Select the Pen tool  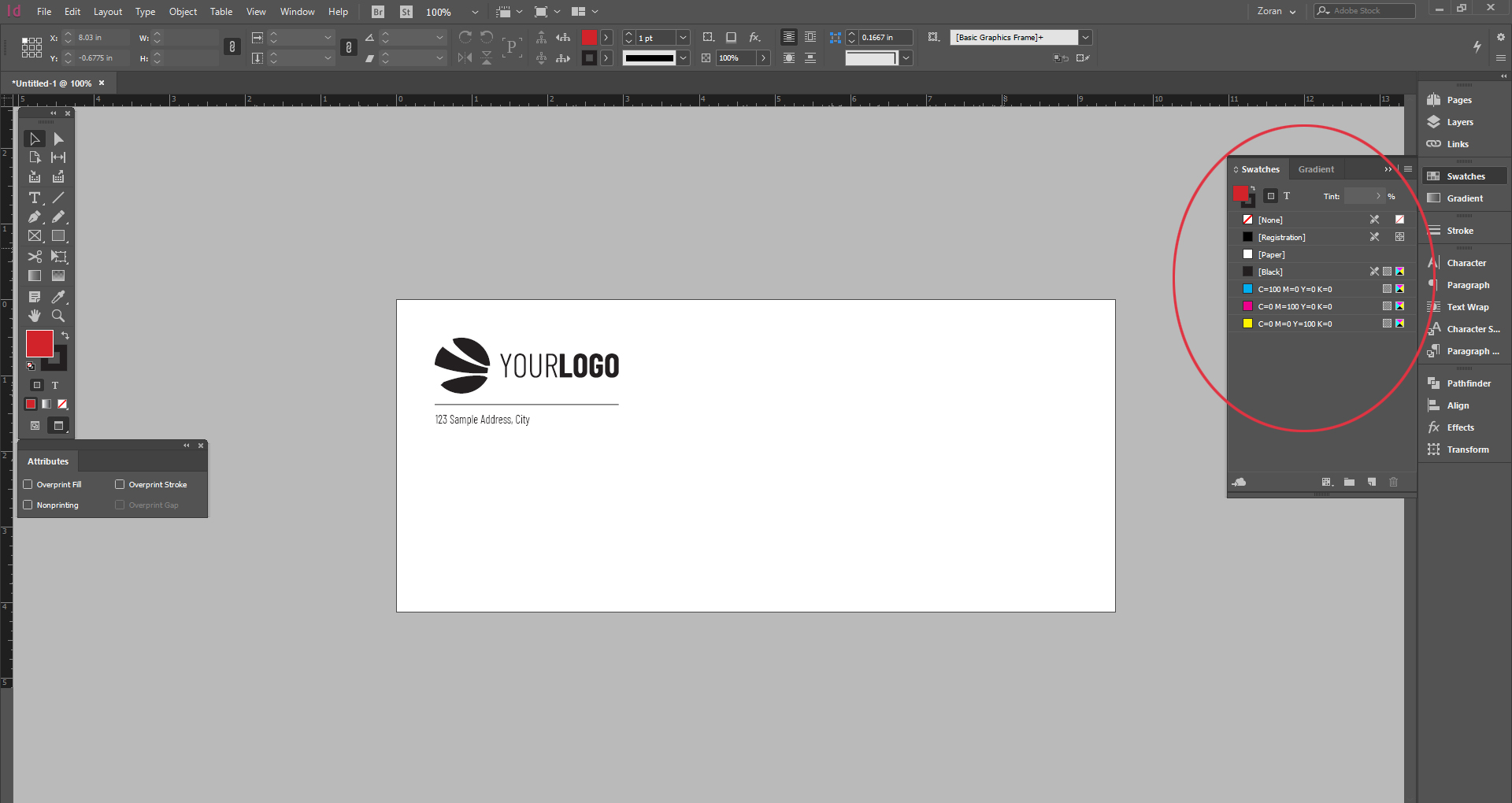[35, 216]
